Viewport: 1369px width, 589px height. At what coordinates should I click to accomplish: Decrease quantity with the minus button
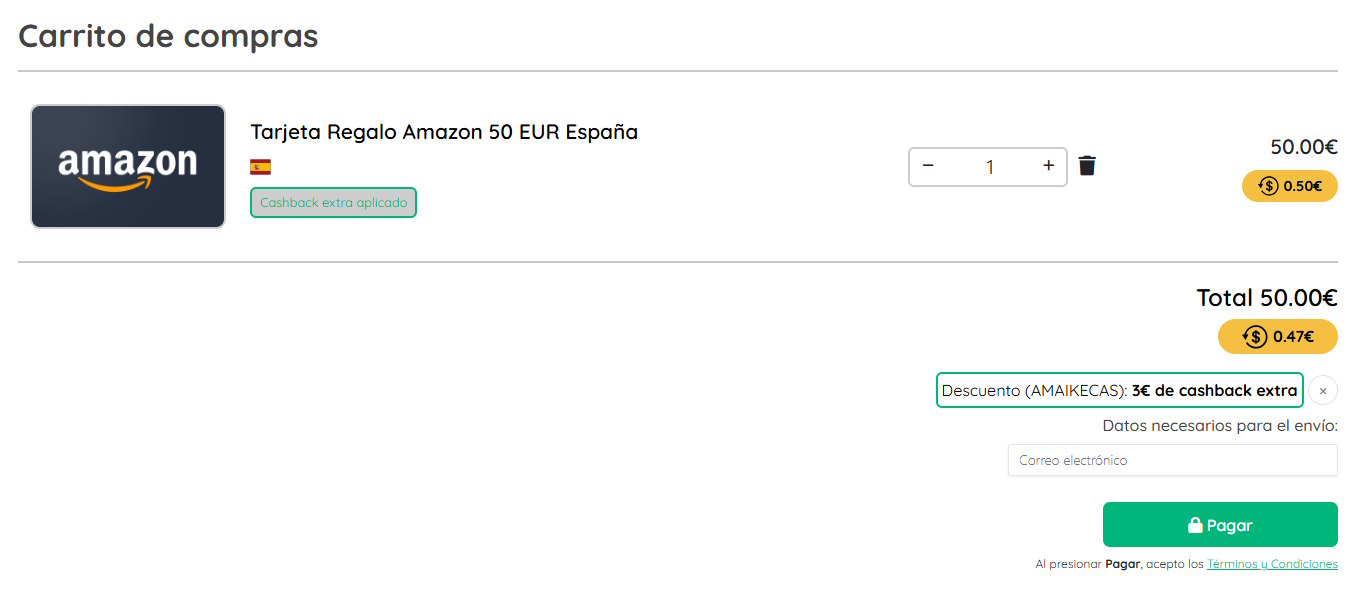point(928,166)
